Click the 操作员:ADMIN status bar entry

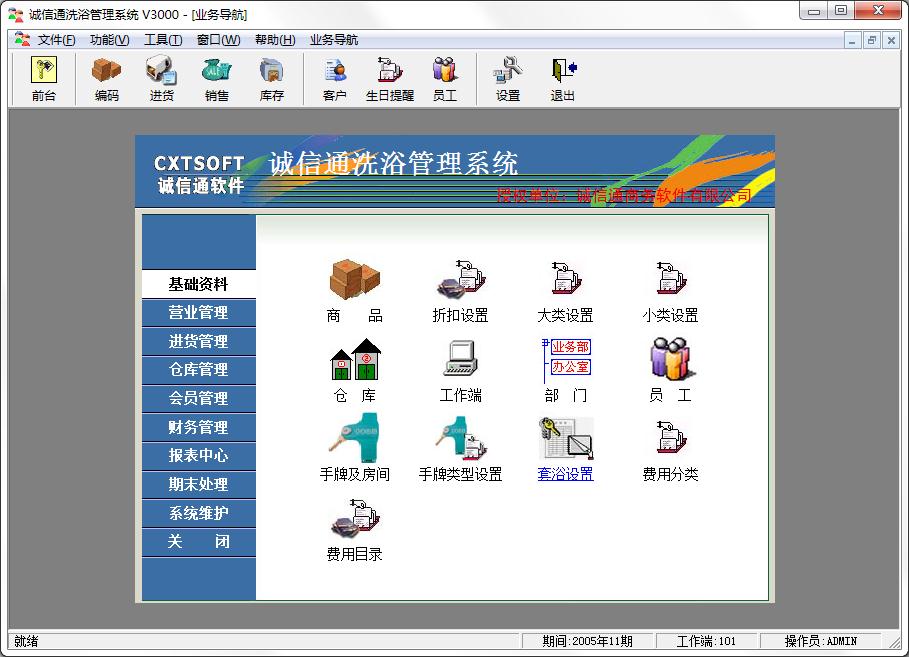click(x=820, y=641)
